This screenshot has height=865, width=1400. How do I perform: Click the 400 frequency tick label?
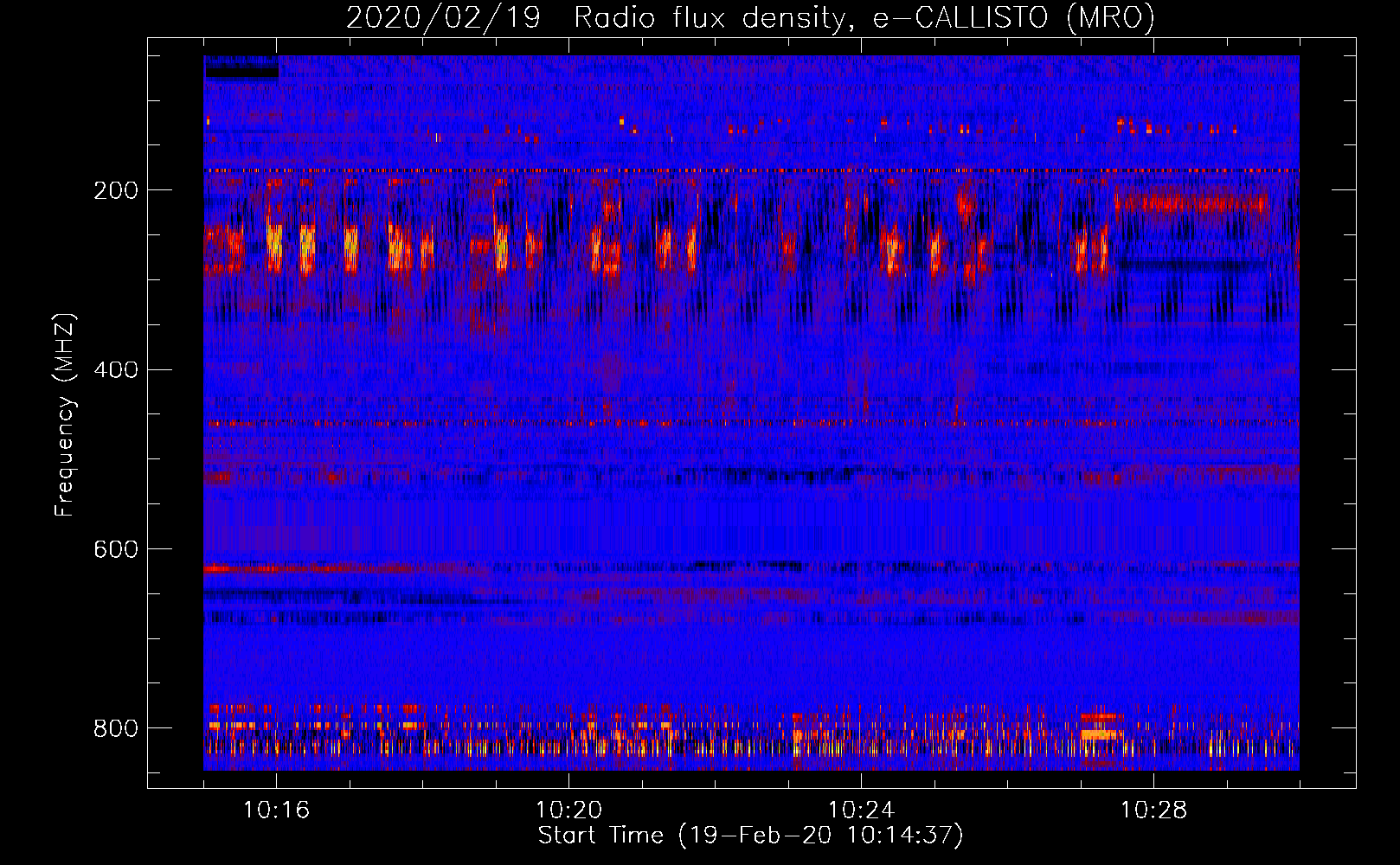click(x=116, y=370)
